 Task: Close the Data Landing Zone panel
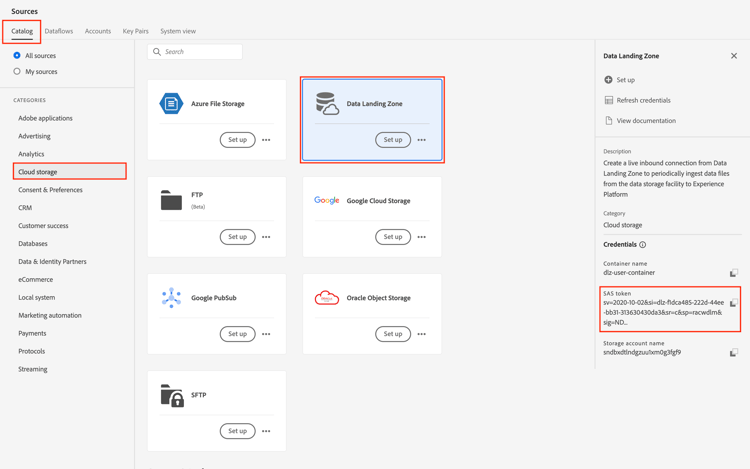pyautogui.click(x=734, y=56)
